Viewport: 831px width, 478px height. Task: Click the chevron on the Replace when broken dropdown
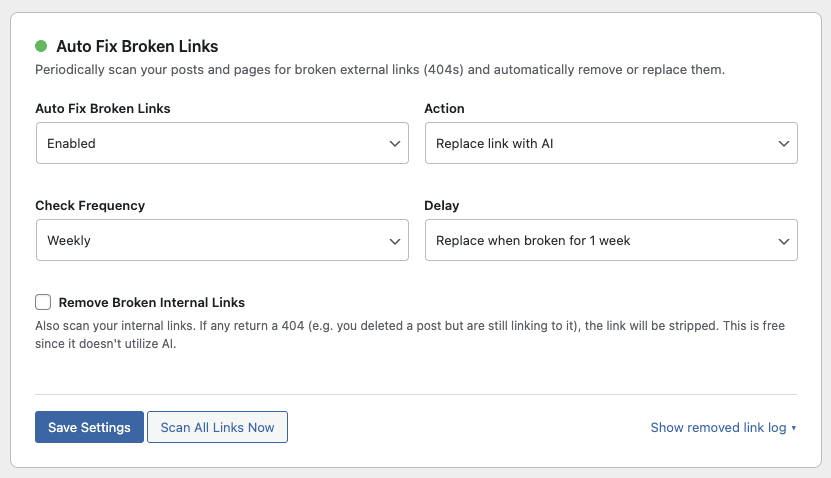tap(783, 241)
